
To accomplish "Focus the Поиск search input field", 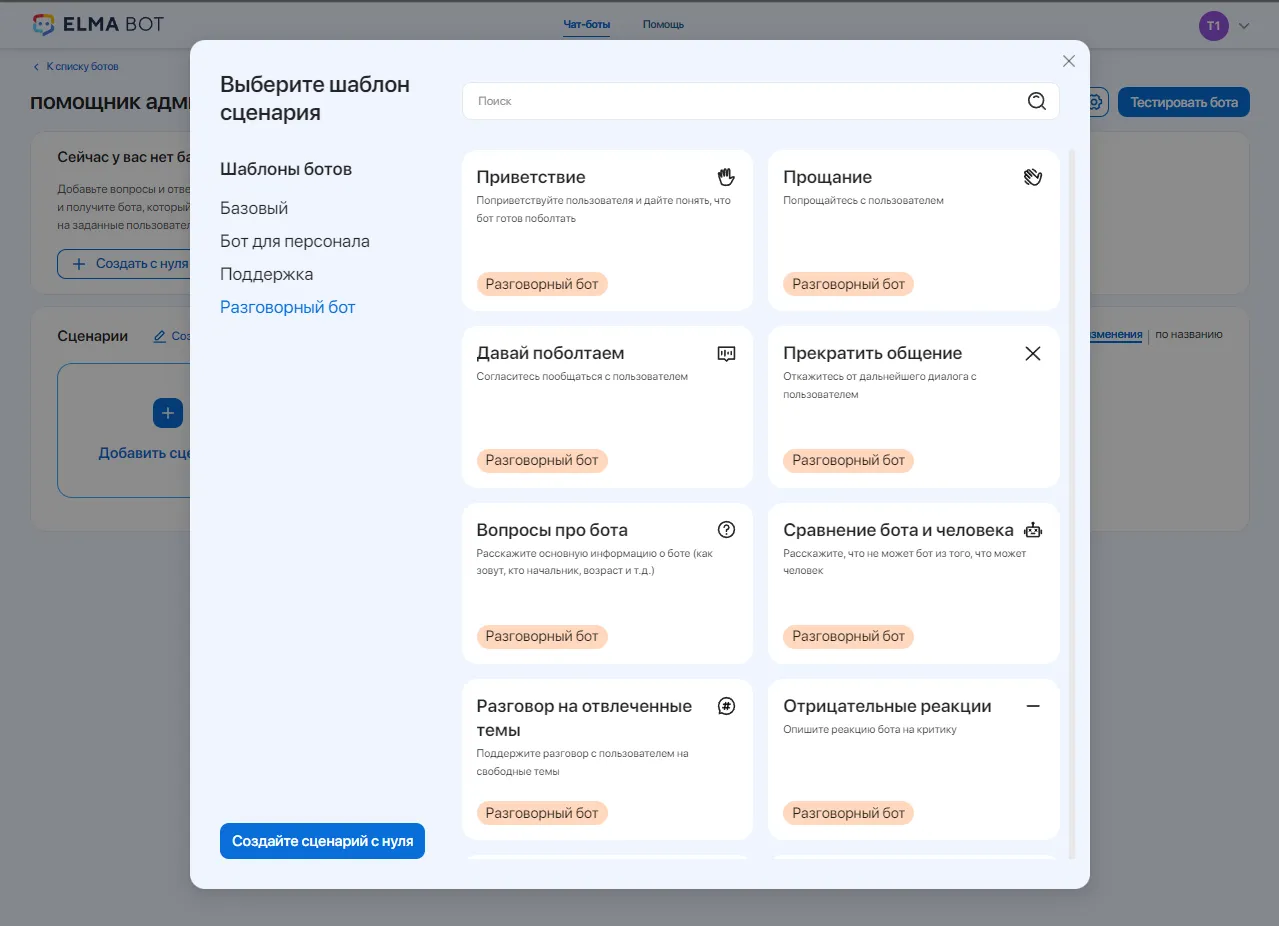I will [x=740, y=101].
